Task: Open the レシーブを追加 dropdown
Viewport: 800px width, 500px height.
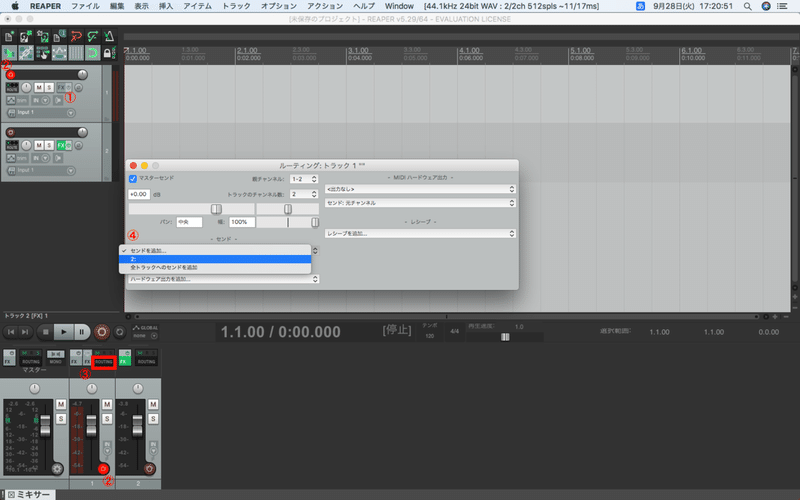Action: tap(420, 234)
